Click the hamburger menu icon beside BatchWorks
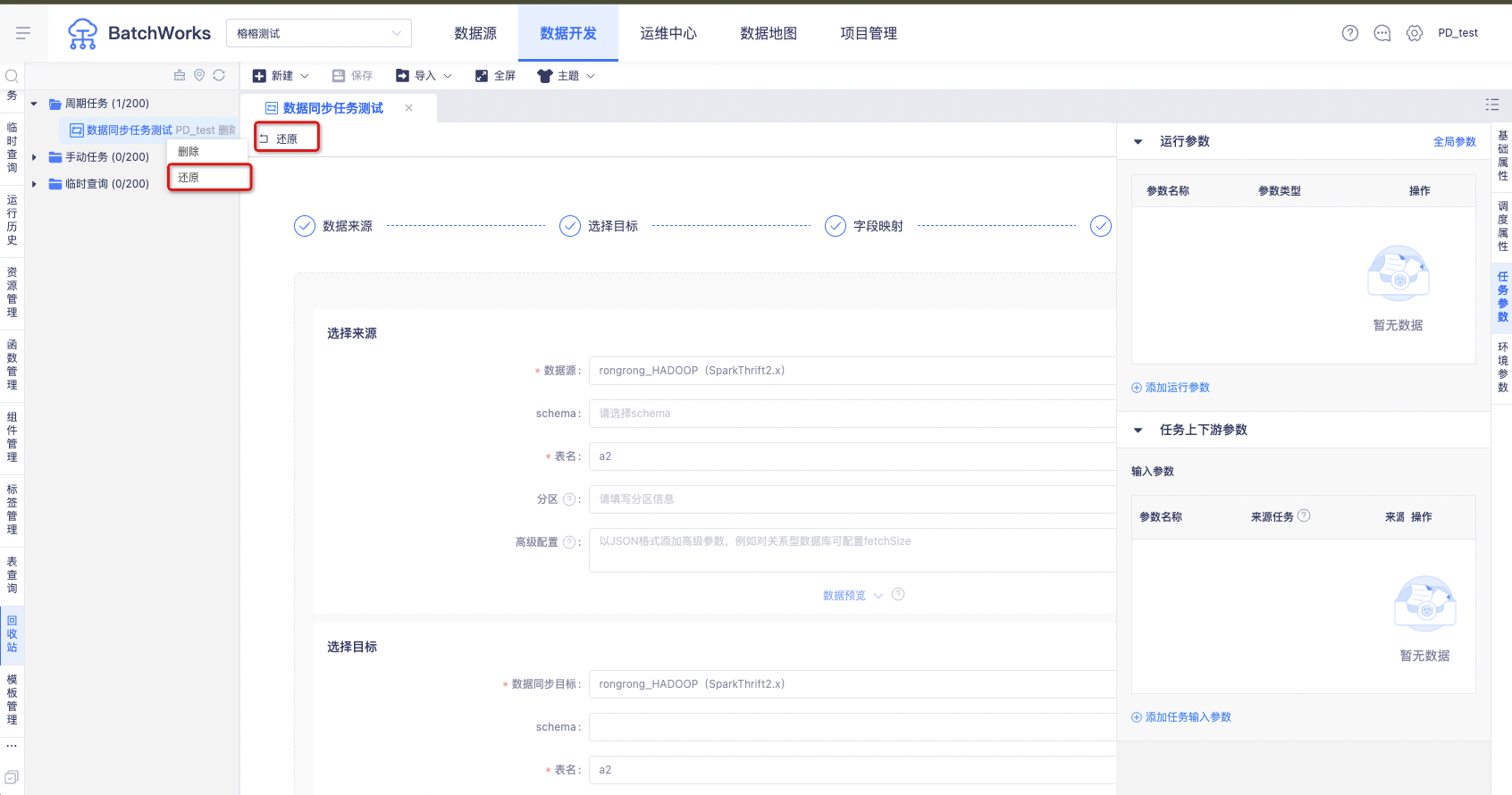This screenshot has height=795, width=1512. pyautogui.click(x=23, y=33)
